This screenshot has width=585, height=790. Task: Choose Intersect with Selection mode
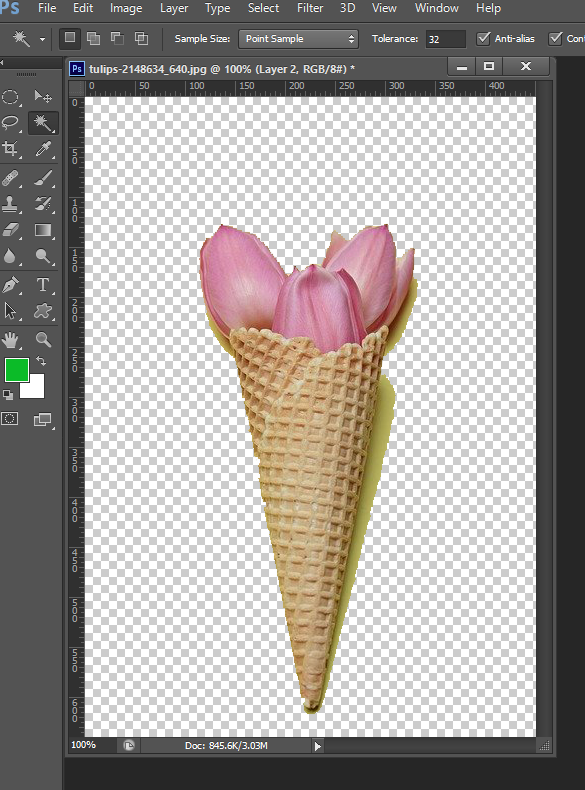[142, 39]
